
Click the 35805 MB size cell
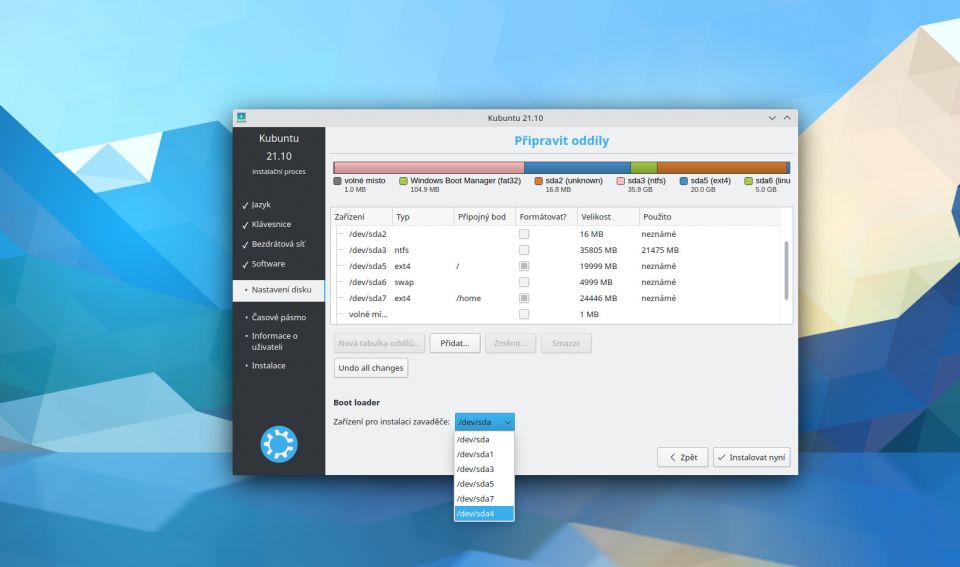click(598, 250)
